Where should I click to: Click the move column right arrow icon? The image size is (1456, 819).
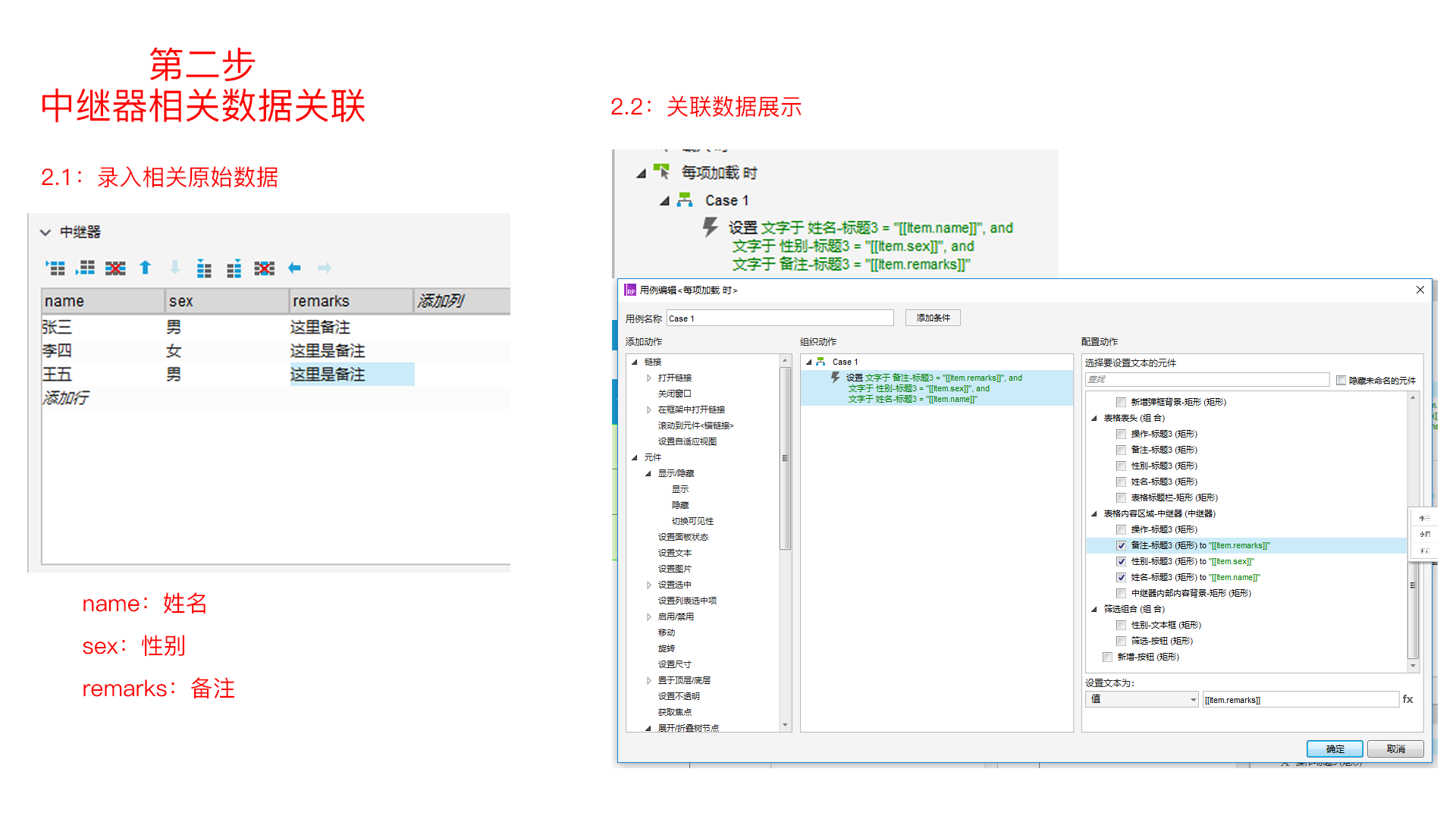(x=324, y=268)
